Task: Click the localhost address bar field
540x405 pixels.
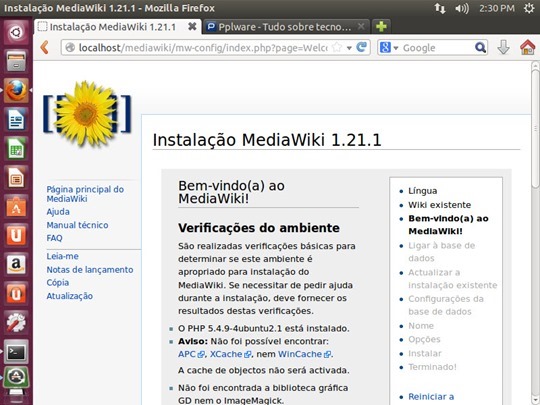Action: [202, 48]
